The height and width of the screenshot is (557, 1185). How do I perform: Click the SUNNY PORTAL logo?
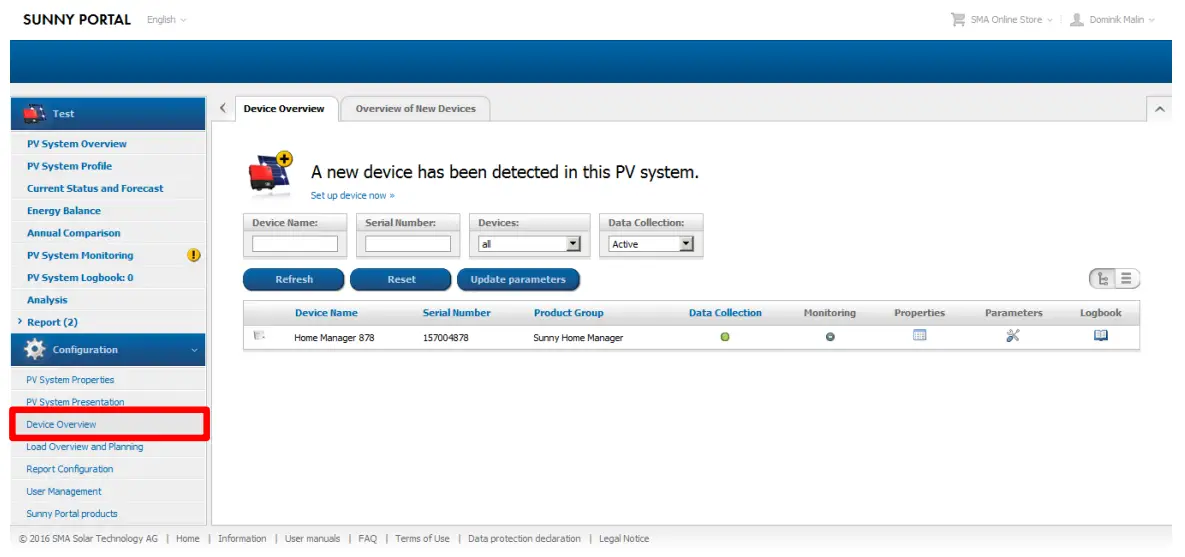tap(77, 20)
